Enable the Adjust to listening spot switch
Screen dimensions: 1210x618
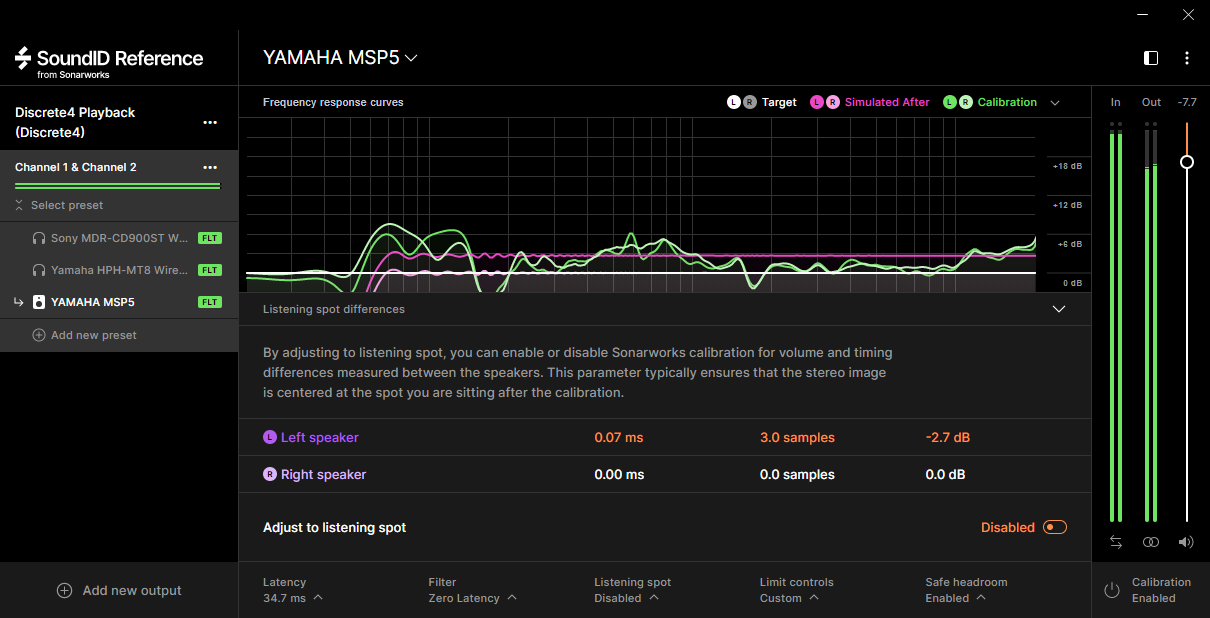click(1055, 527)
